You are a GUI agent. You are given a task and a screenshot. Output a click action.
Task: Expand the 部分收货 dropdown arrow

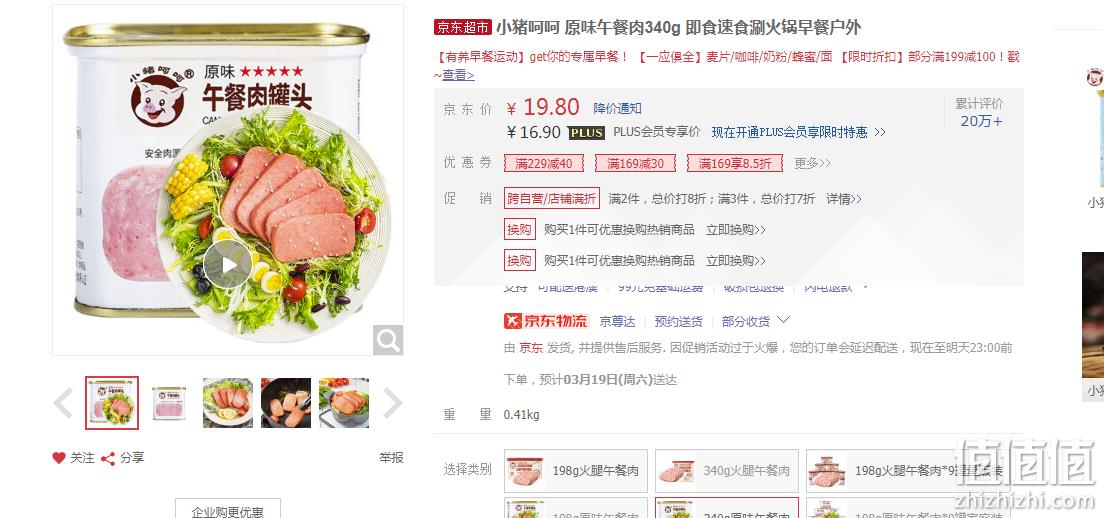click(783, 321)
